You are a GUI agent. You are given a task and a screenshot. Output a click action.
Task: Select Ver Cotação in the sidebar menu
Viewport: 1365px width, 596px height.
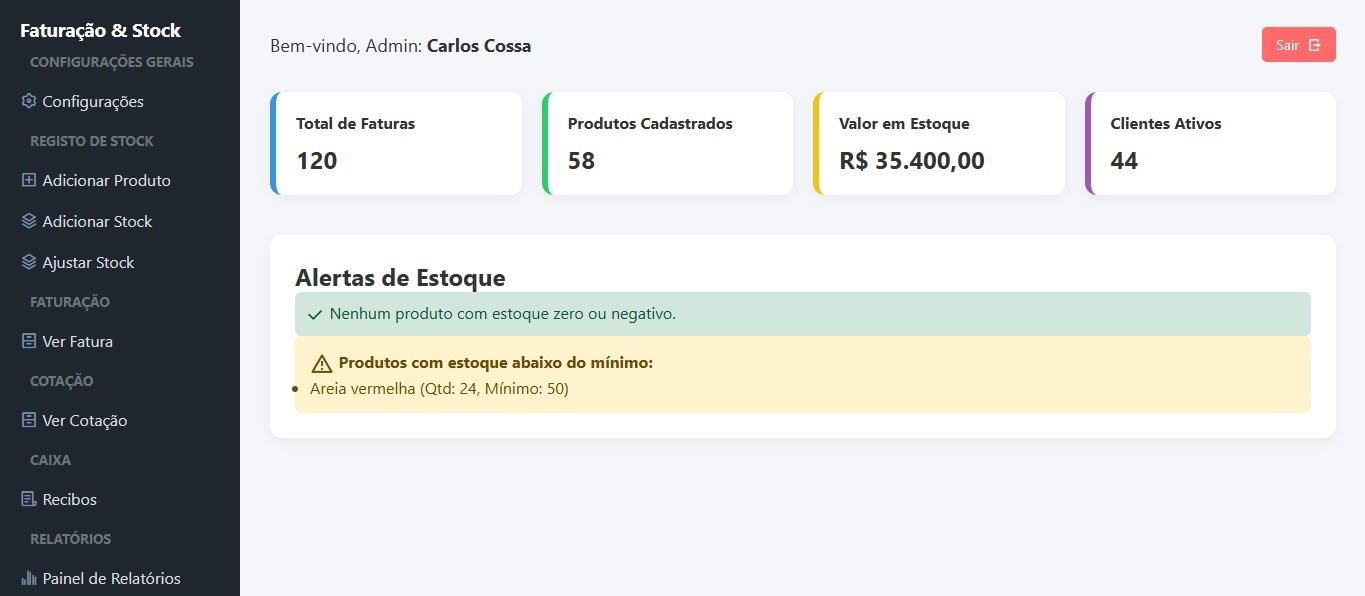84,420
